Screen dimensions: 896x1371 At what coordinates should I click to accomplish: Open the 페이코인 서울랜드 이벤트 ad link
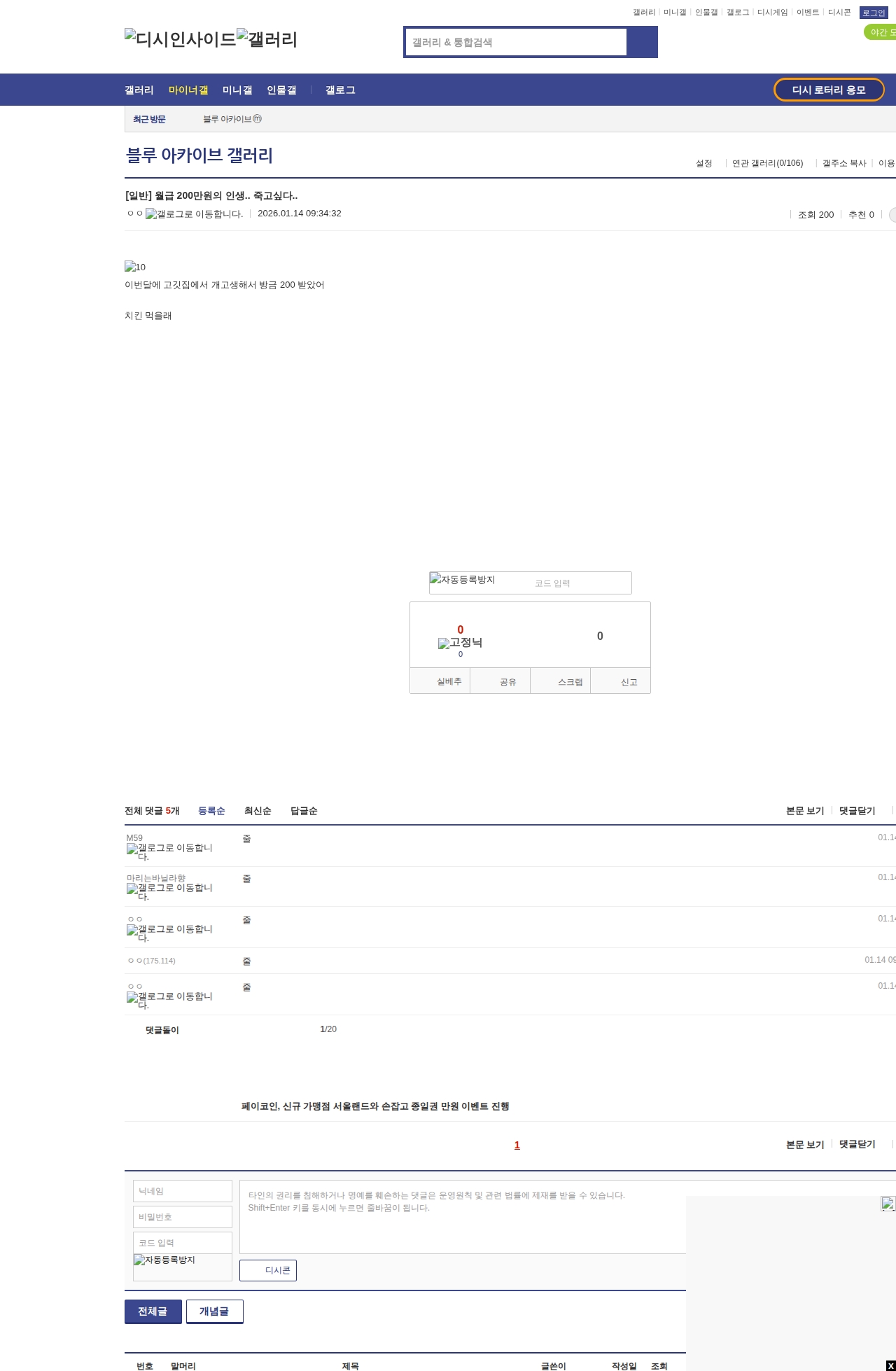pos(375,1106)
